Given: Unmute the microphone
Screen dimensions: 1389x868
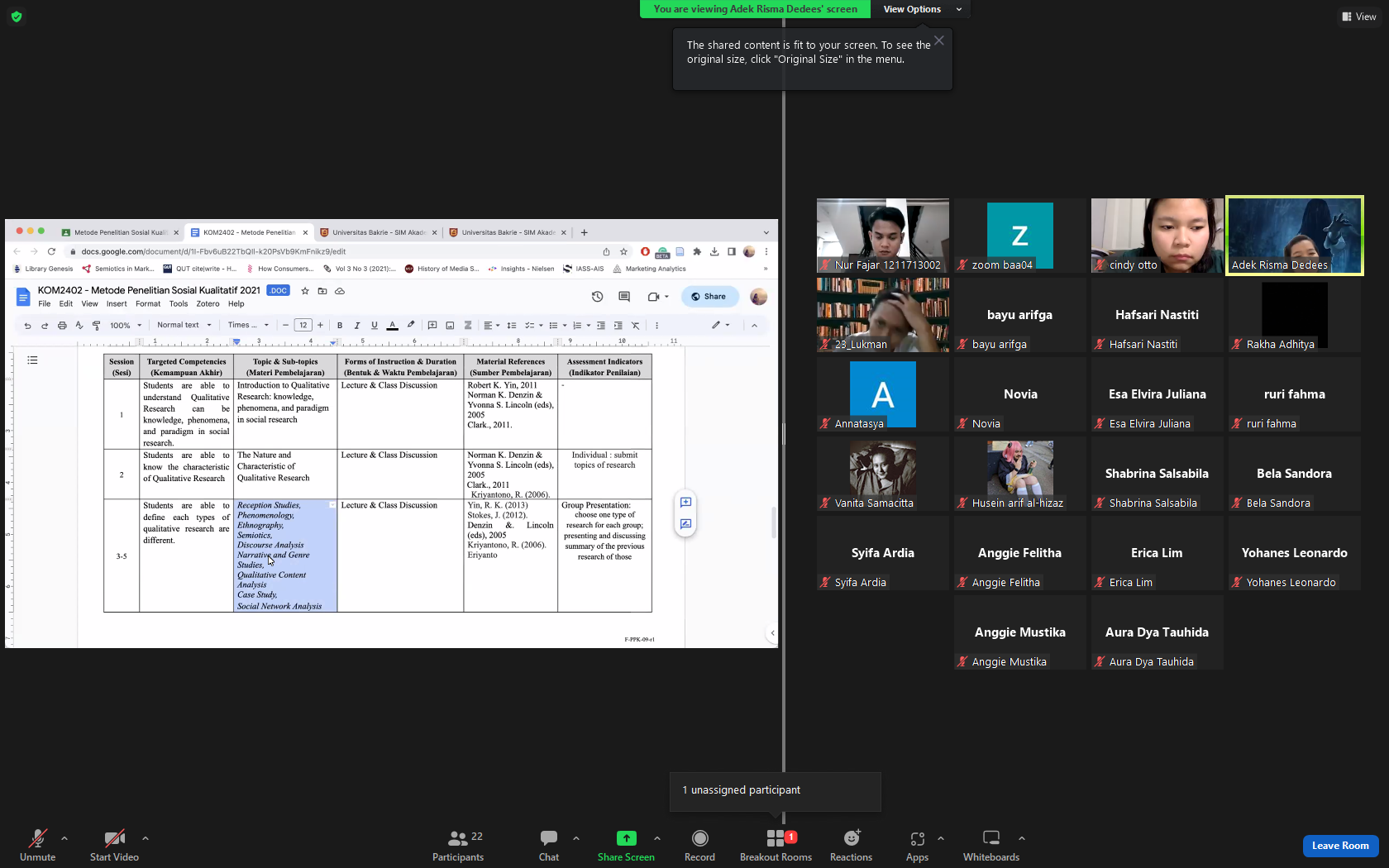Looking at the screenshot, I should (37, 846).
